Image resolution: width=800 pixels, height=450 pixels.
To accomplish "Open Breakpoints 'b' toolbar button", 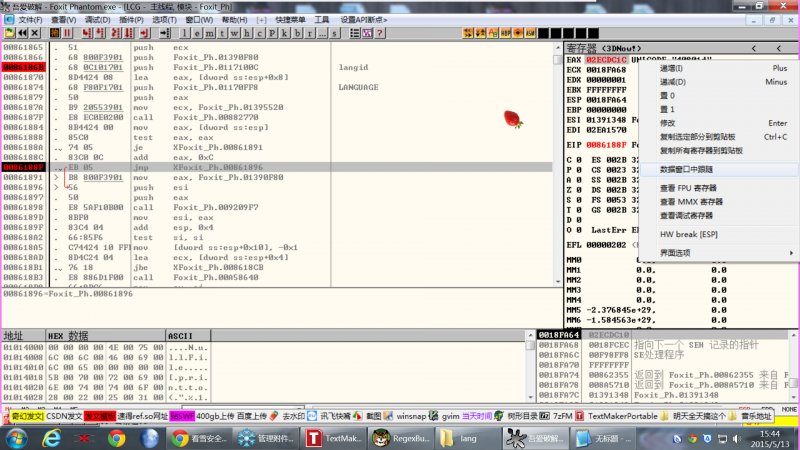I will (x=297, y=33).
